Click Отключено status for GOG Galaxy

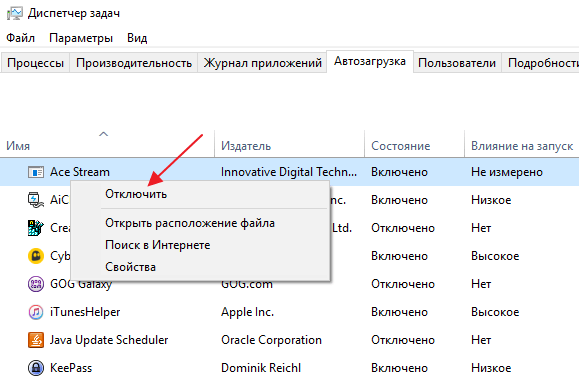point(403,284)
